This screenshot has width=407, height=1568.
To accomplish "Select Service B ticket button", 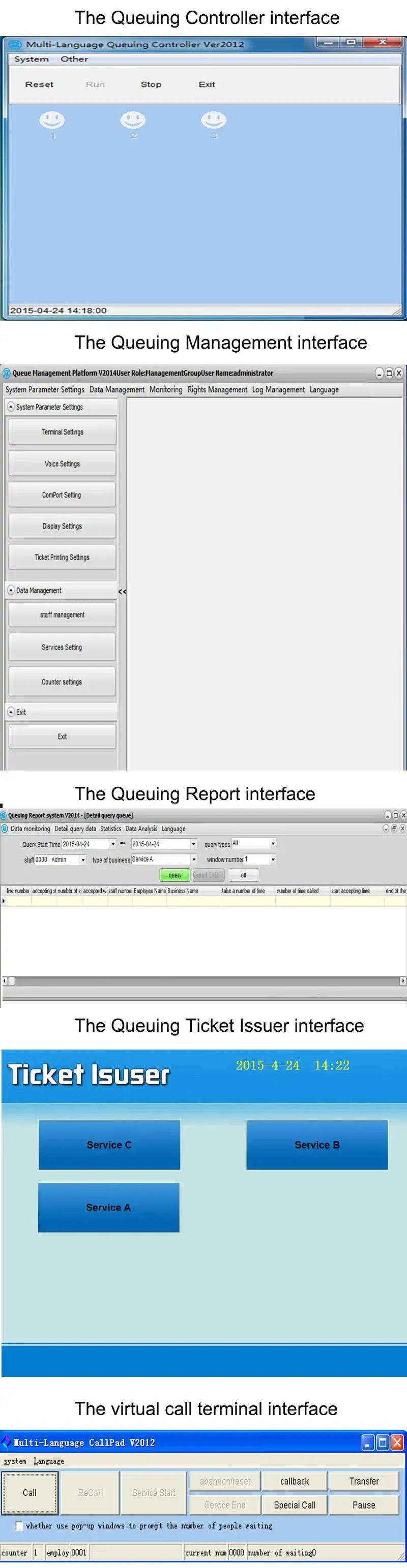I will 317,1145.
